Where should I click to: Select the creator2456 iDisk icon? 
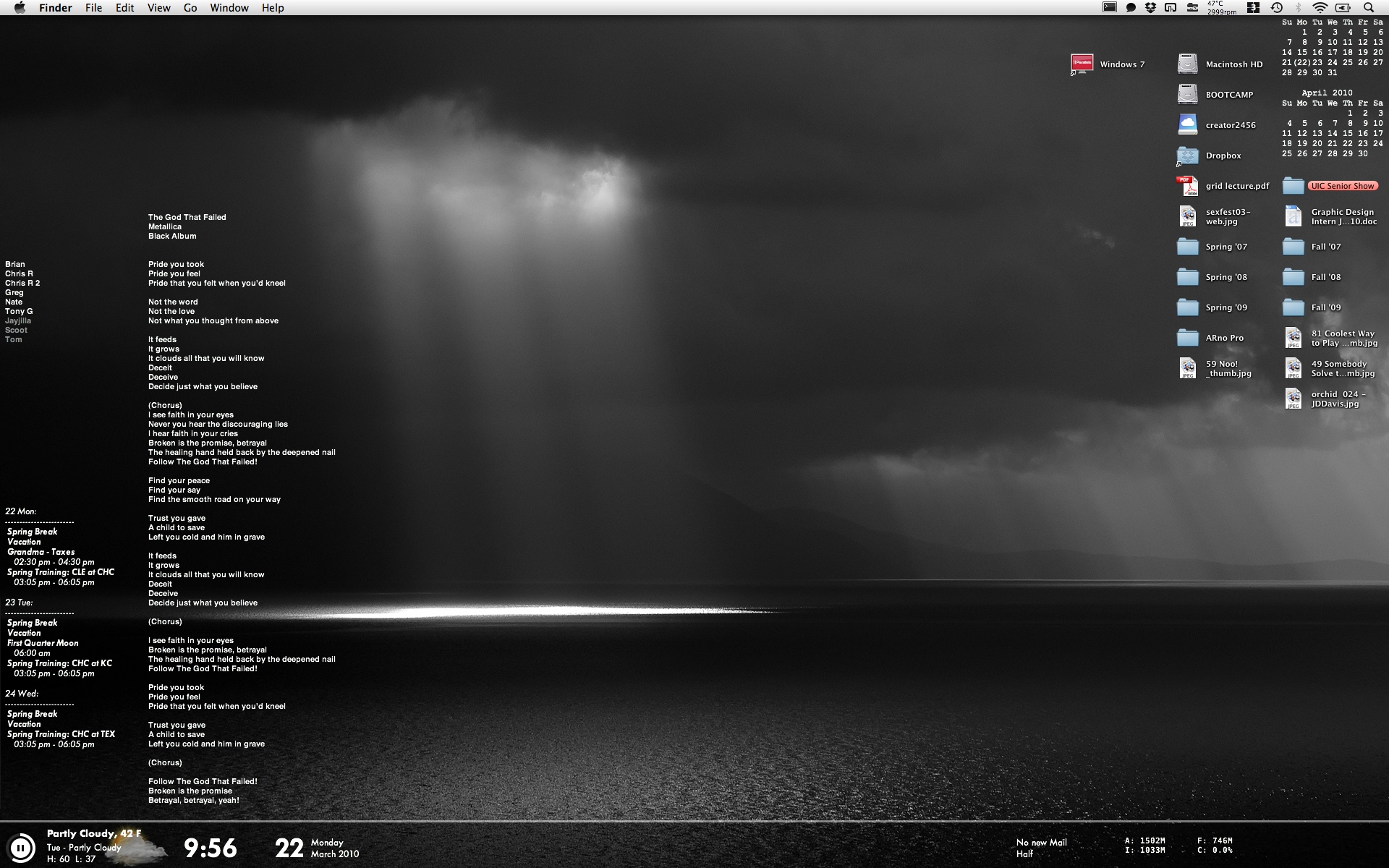pos(1187,124)
